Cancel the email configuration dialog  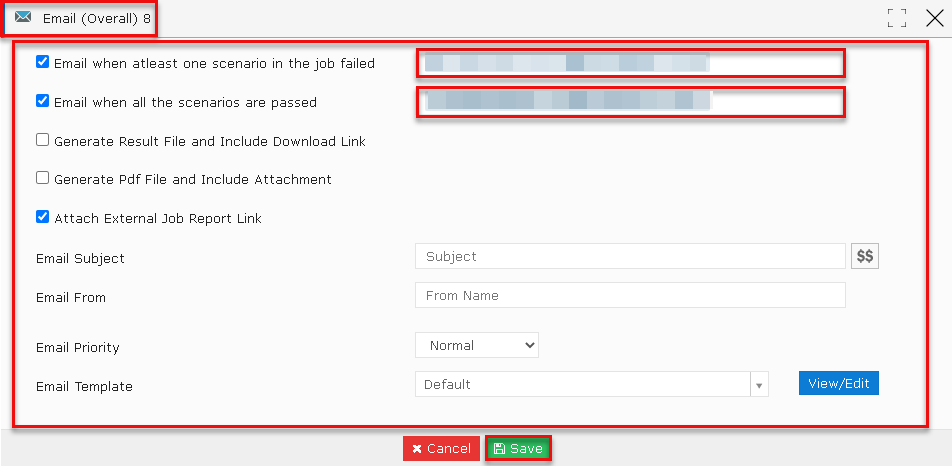[441, 449]
